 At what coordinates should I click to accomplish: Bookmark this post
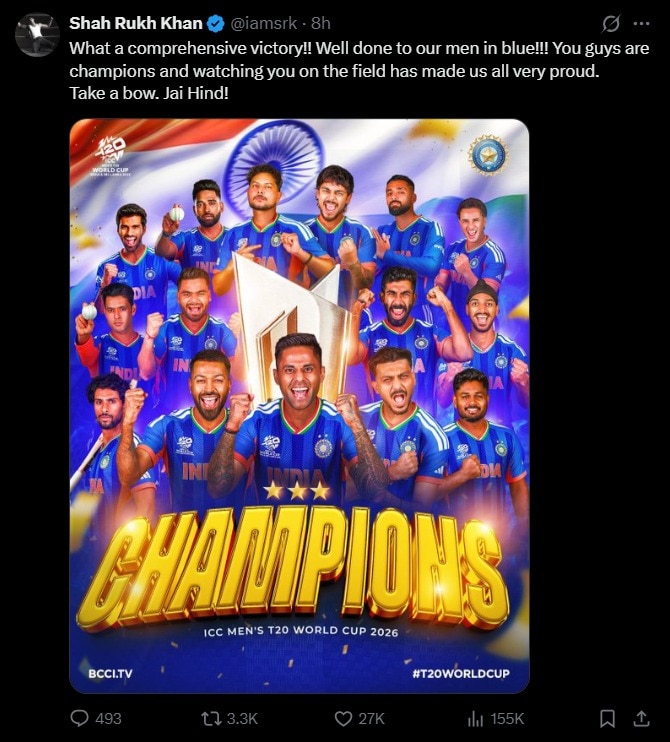(608, 719)
